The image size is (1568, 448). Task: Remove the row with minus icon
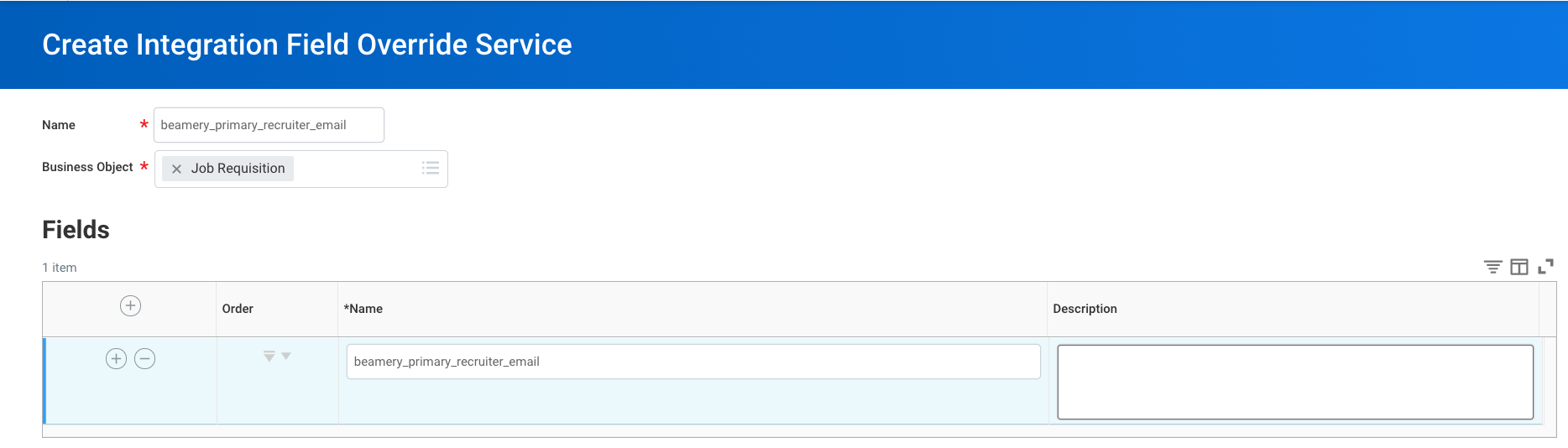(x=145, y=359)
